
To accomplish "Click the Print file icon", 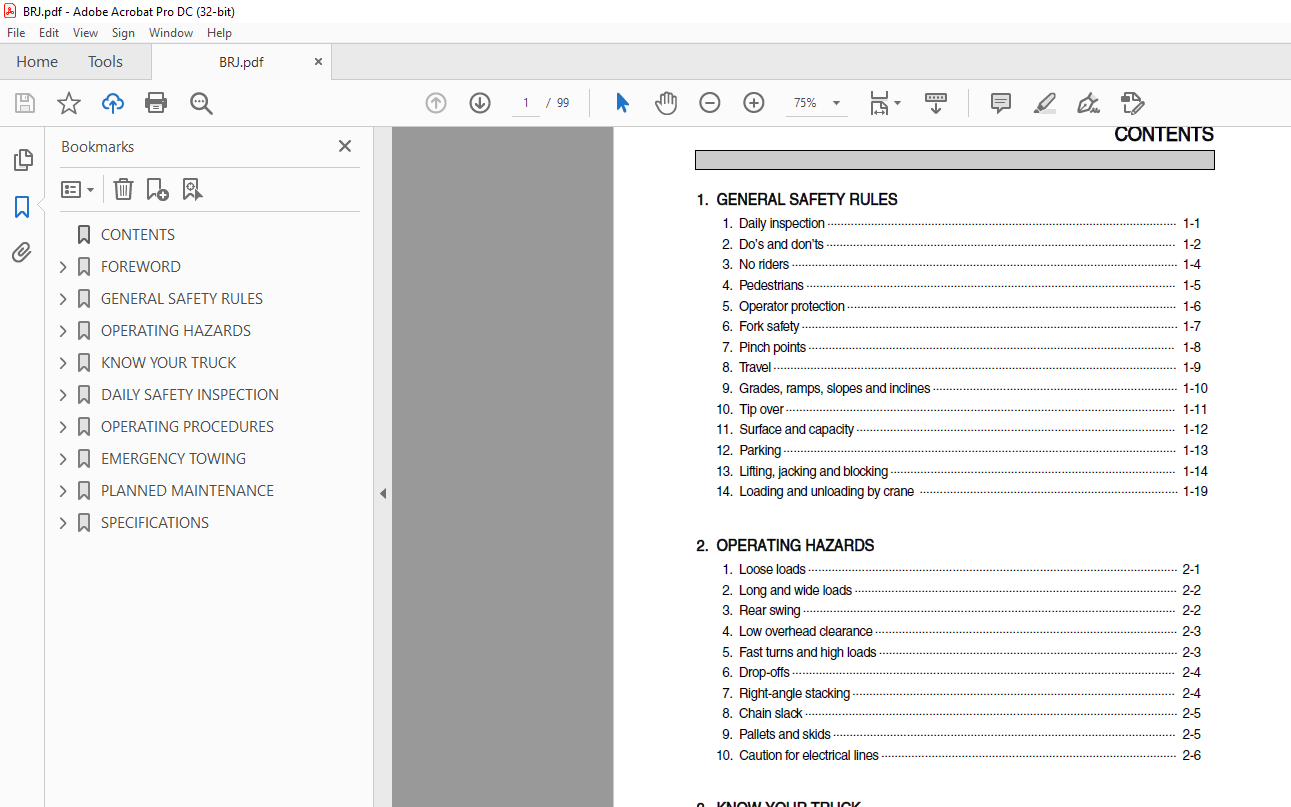I will 156,103.
